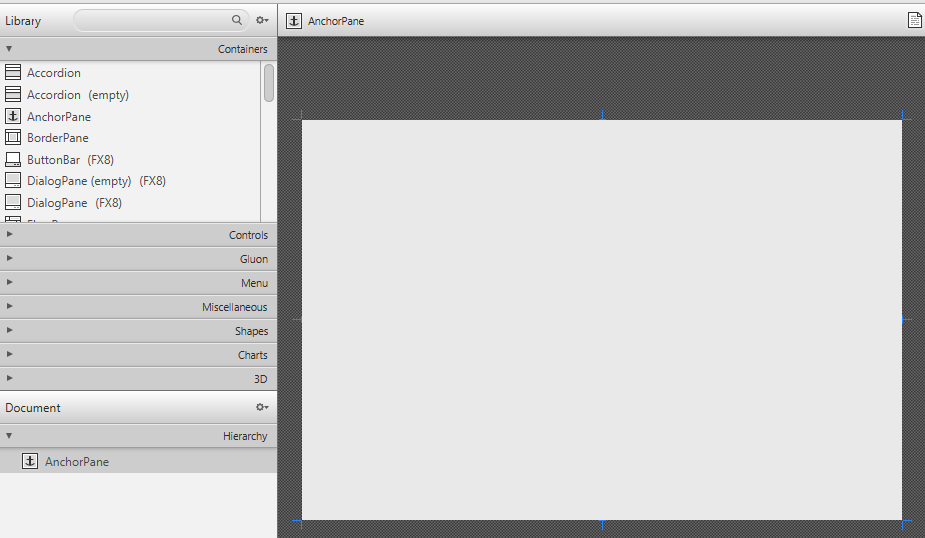Click the AnchorPane design canvas area

tap(602, 320)
